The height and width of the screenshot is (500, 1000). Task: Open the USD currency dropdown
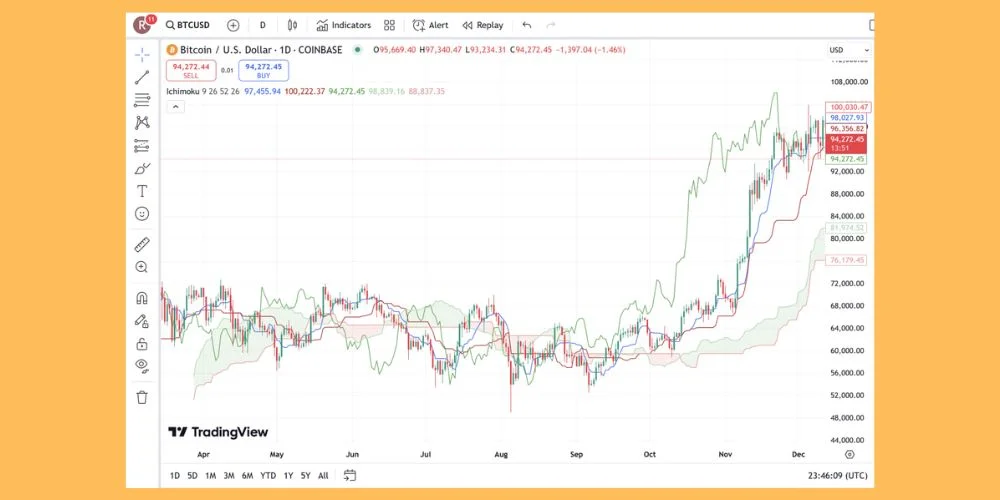tap(837, 50)
